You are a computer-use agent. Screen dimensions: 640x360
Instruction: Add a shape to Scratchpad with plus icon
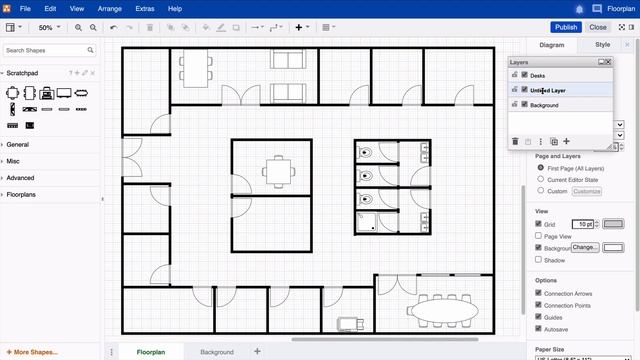(x=77, y=73)
